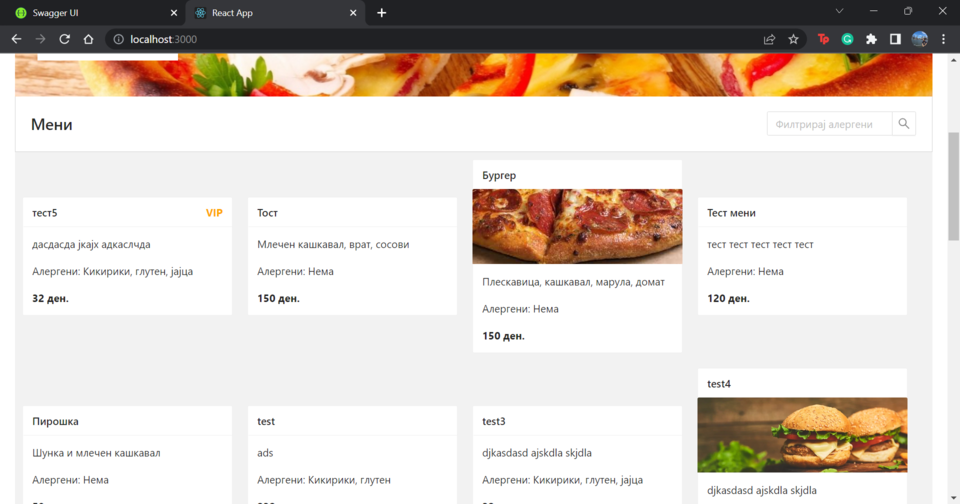Viewport: 960px width, 504px height.
Task: Open the Extensions puzzle piece icon
Action: click(871, 39)
